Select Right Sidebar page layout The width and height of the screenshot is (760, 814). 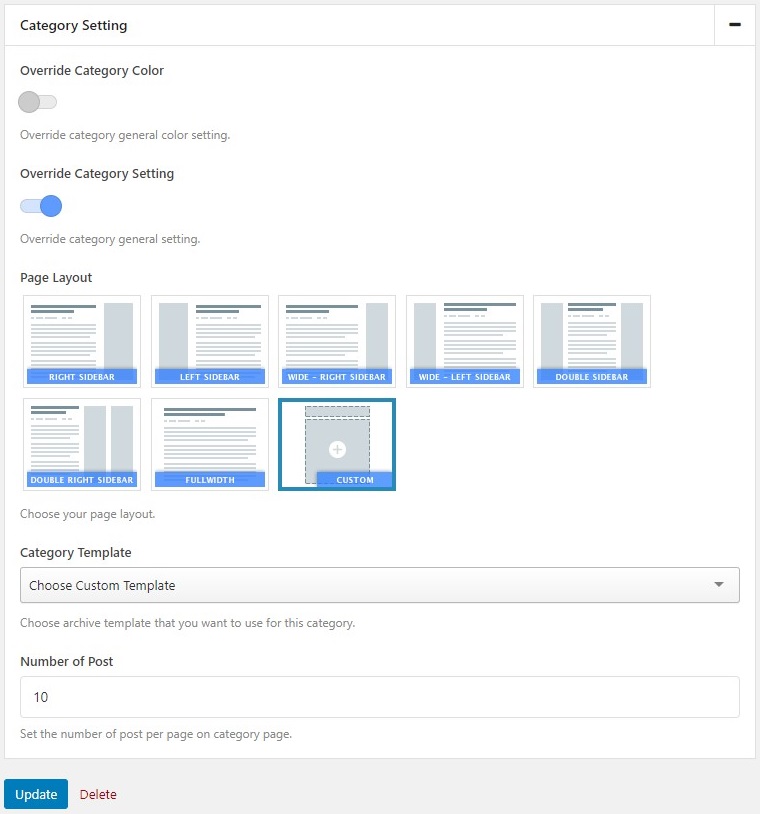pos(82,342)
